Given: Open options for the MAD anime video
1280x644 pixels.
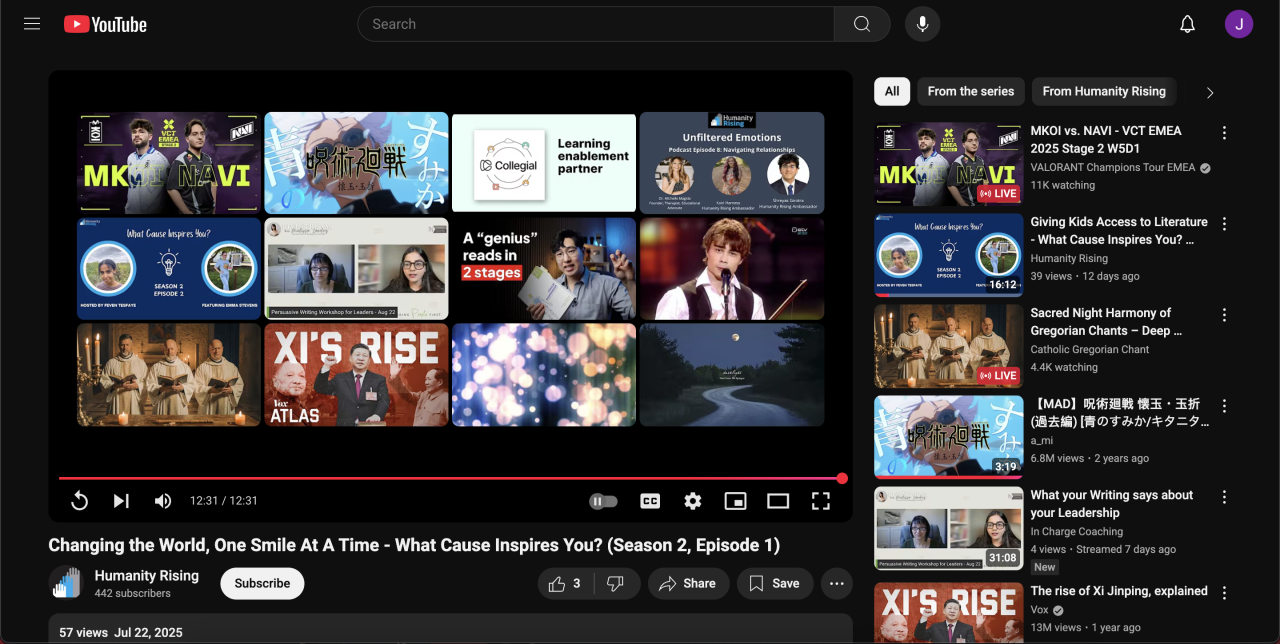Looking at the screenshot, I should 1224,406.
